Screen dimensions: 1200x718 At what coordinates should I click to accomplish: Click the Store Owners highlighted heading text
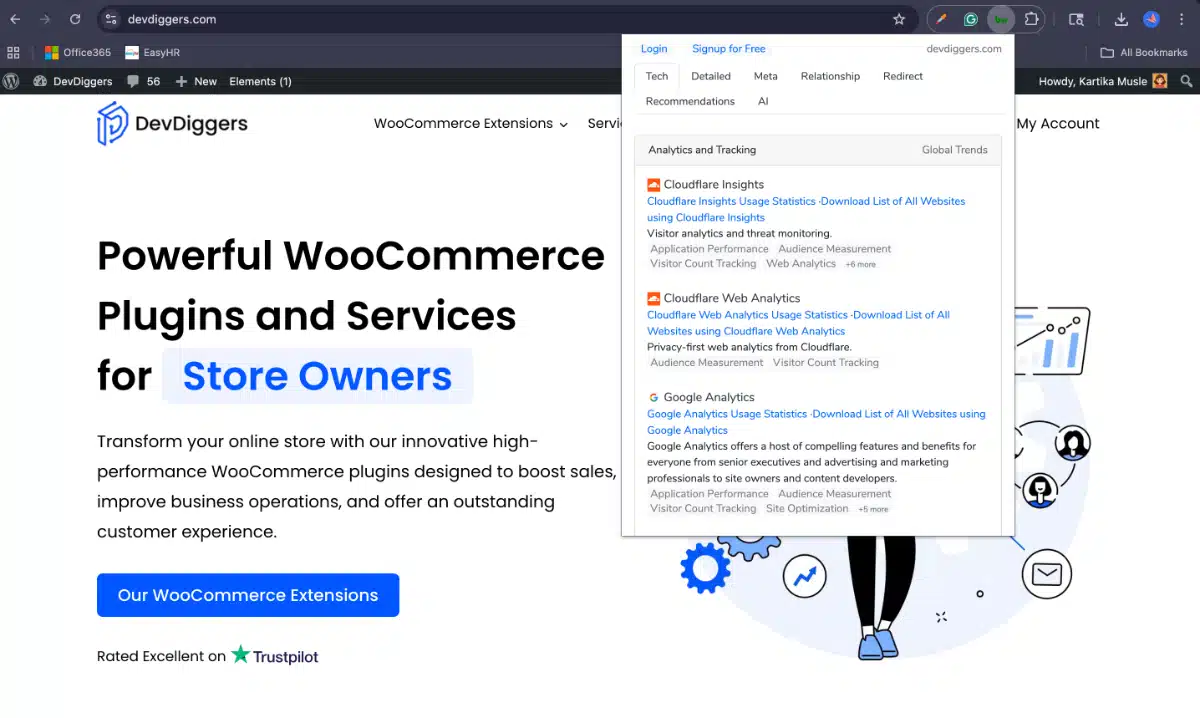317,376
